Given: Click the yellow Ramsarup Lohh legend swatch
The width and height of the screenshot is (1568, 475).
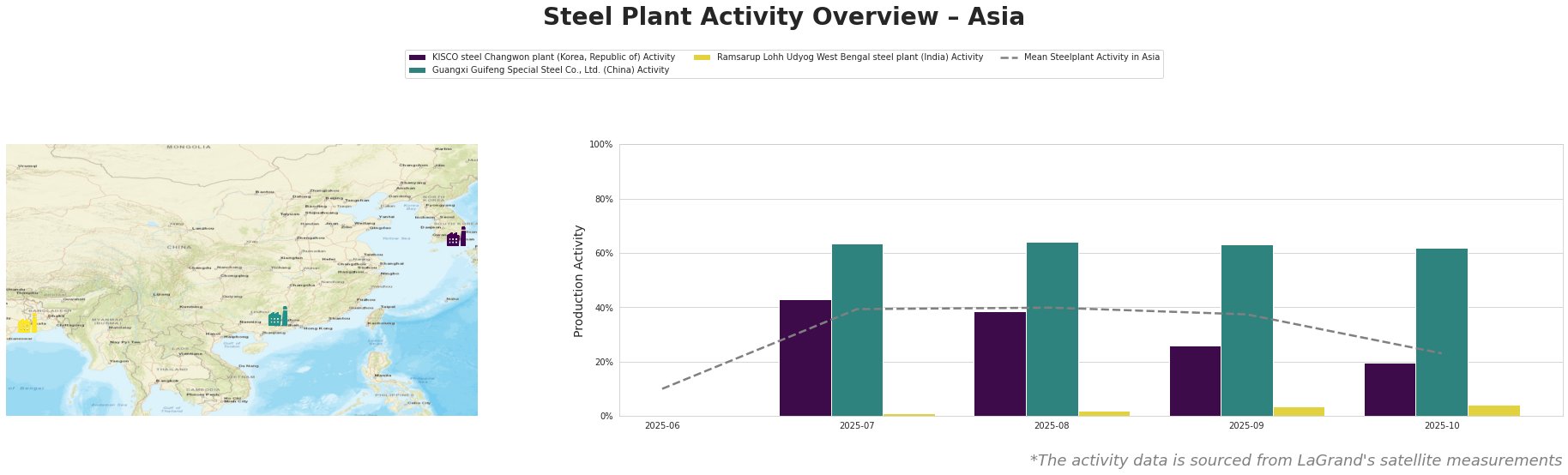Looking at the screenshot, I should point(702,57).
